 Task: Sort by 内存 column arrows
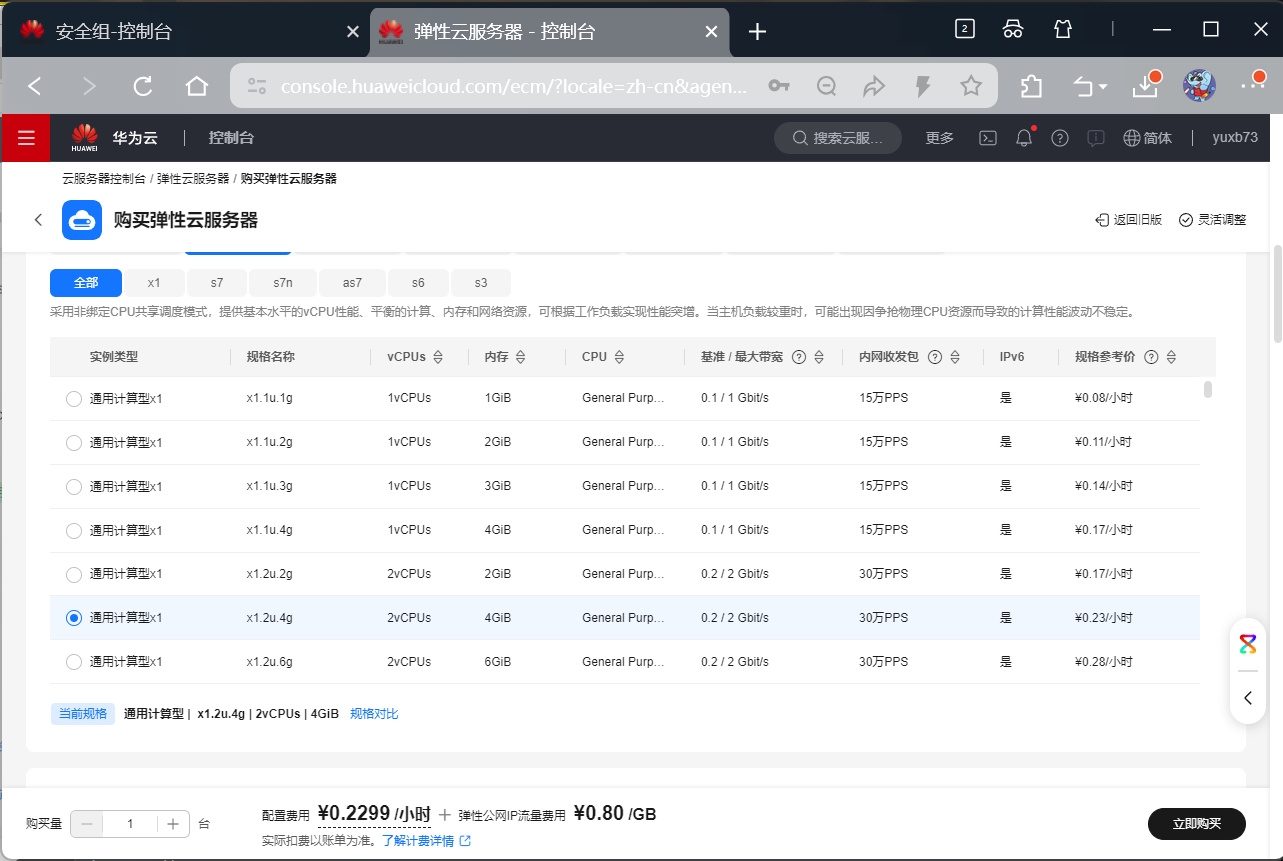[520, 357]
